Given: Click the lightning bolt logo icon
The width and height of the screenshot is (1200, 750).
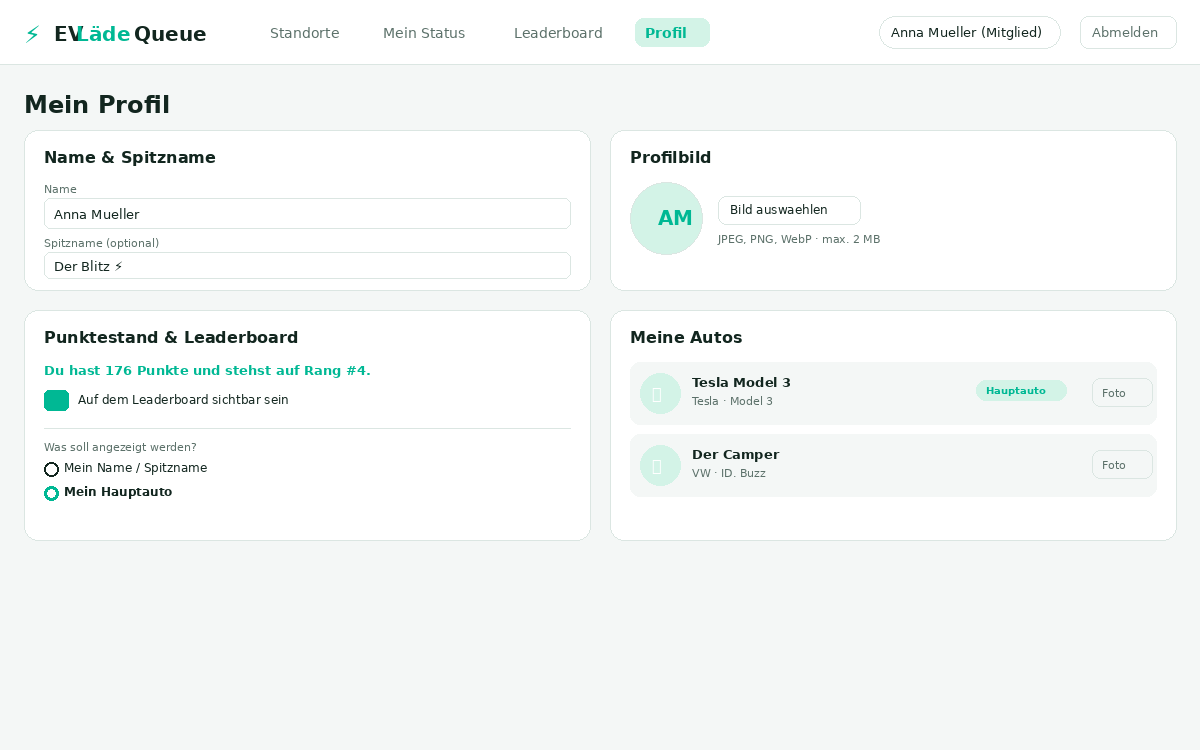Looking at the screenshot, I should pos(32,34).
